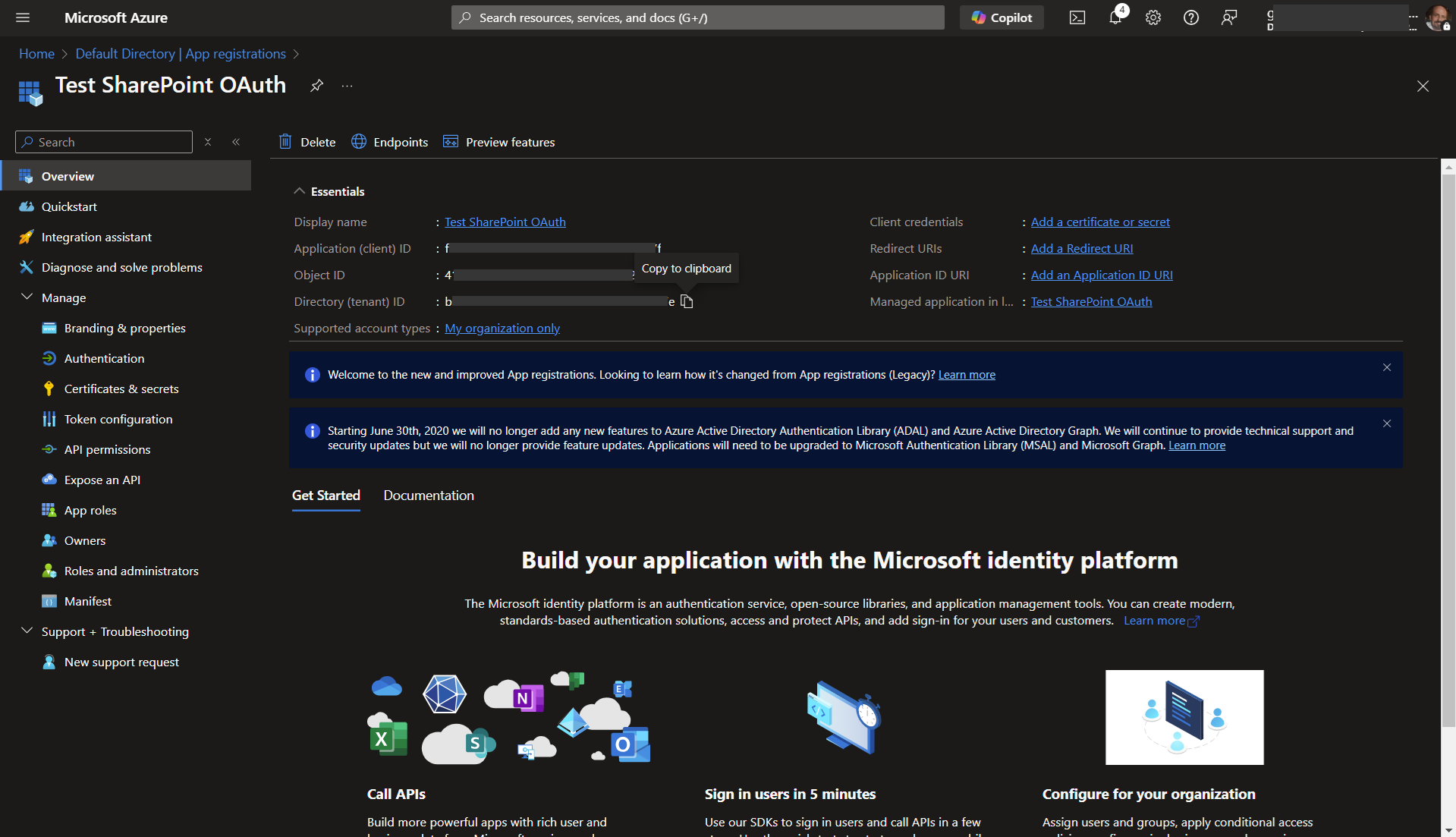Viewport: 1456px width, 837px height.
Task: Open portal settings gear icon
Action: click(x=1153, y=17)
